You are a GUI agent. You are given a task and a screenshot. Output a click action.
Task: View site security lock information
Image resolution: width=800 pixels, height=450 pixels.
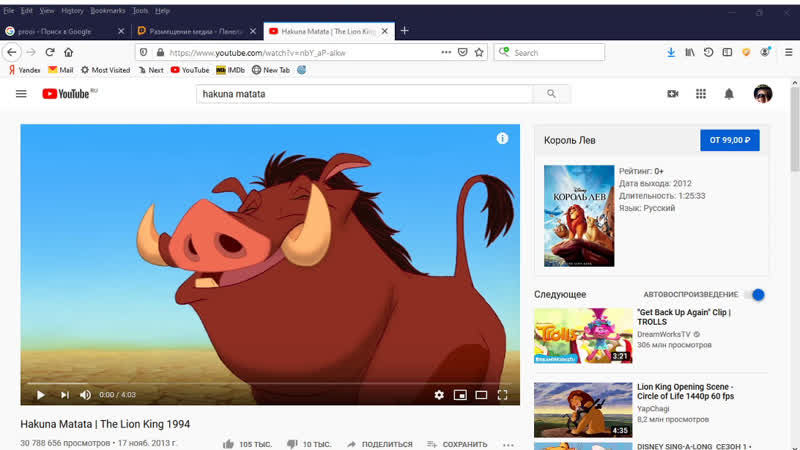tap(160, 53)
